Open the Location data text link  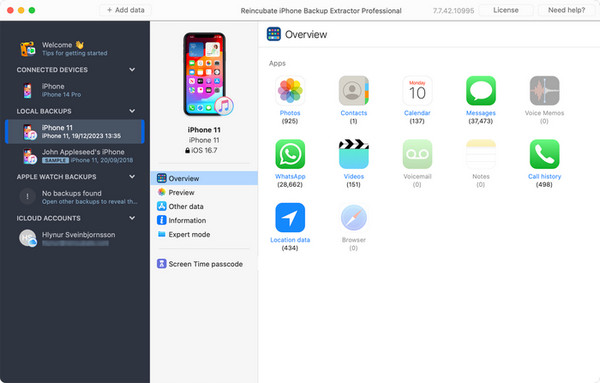[x=290, y=240]
